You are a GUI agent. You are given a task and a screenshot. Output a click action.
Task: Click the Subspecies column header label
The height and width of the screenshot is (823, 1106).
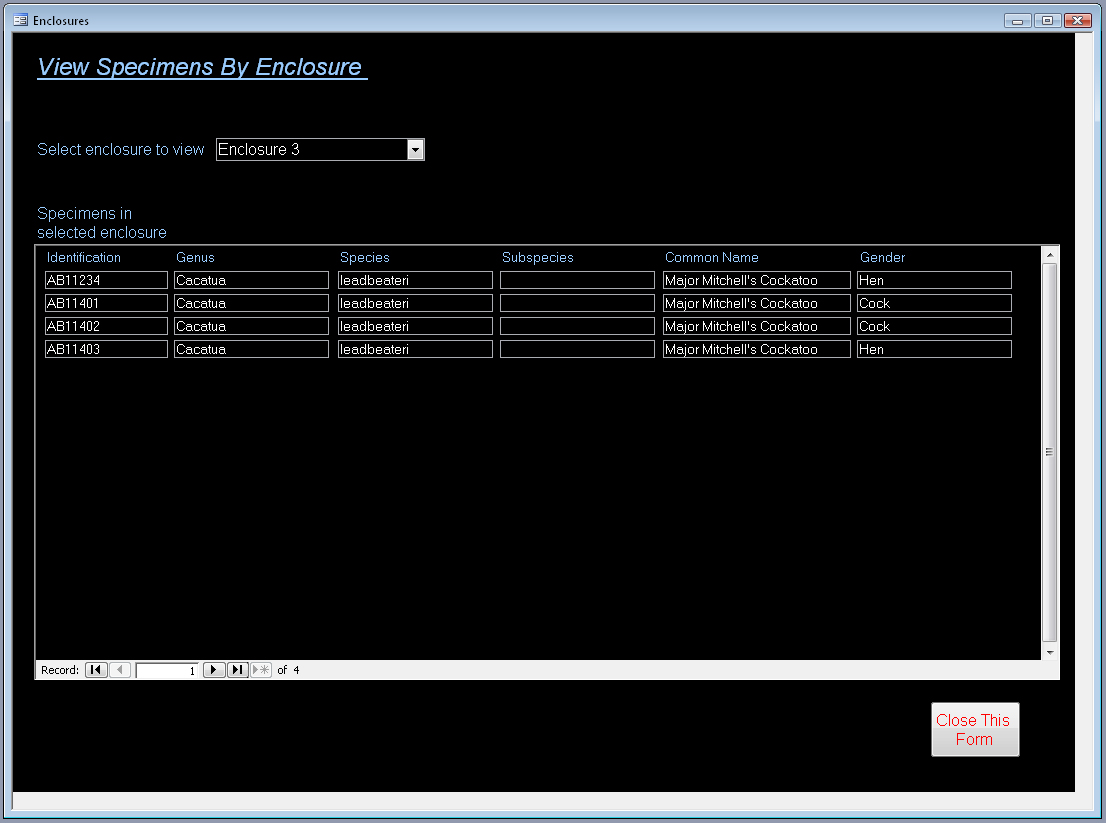[537, 257]
